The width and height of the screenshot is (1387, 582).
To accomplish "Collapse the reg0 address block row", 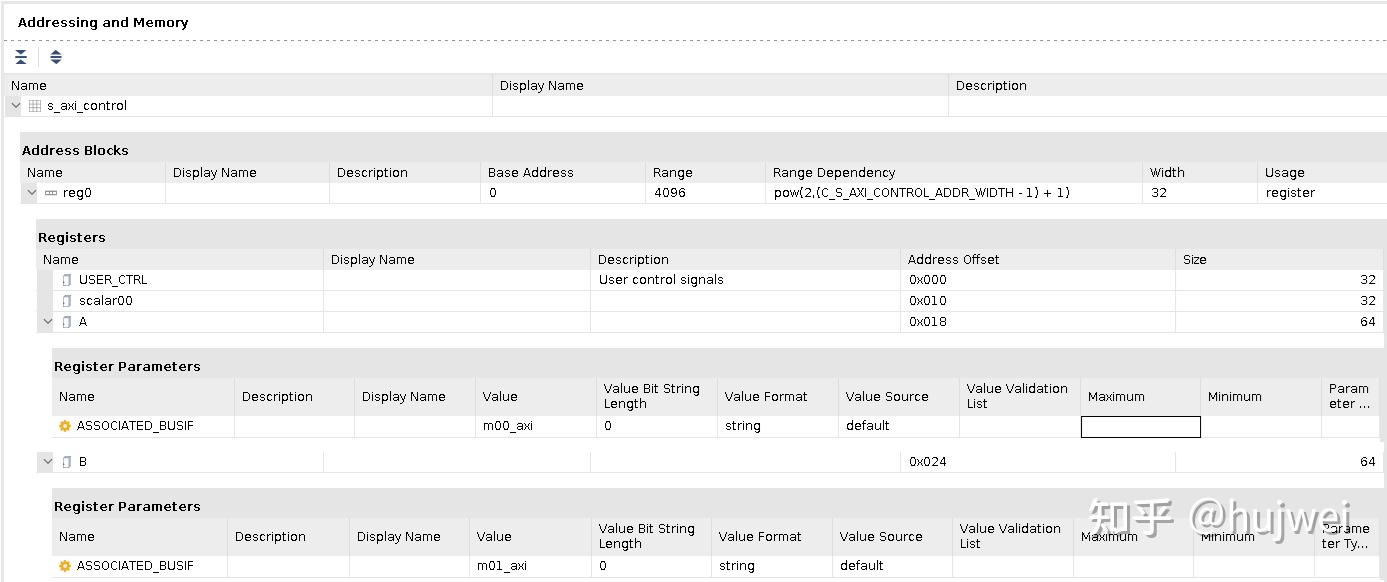I will point(30,193).
